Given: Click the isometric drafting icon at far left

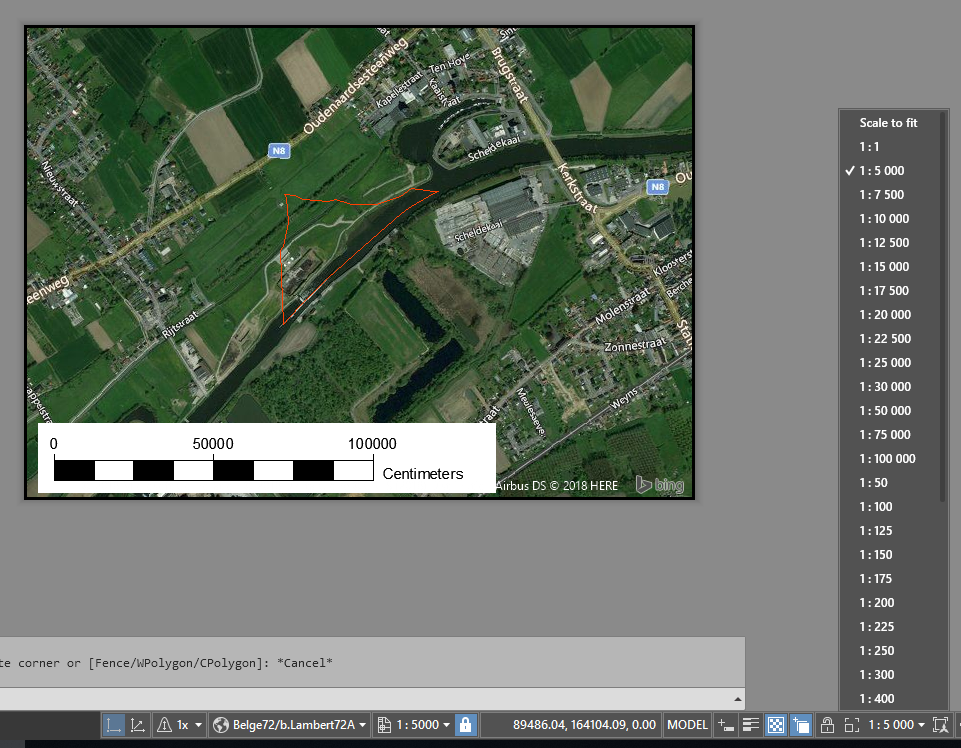Looking at the screenshot, I should pos(113,724).
